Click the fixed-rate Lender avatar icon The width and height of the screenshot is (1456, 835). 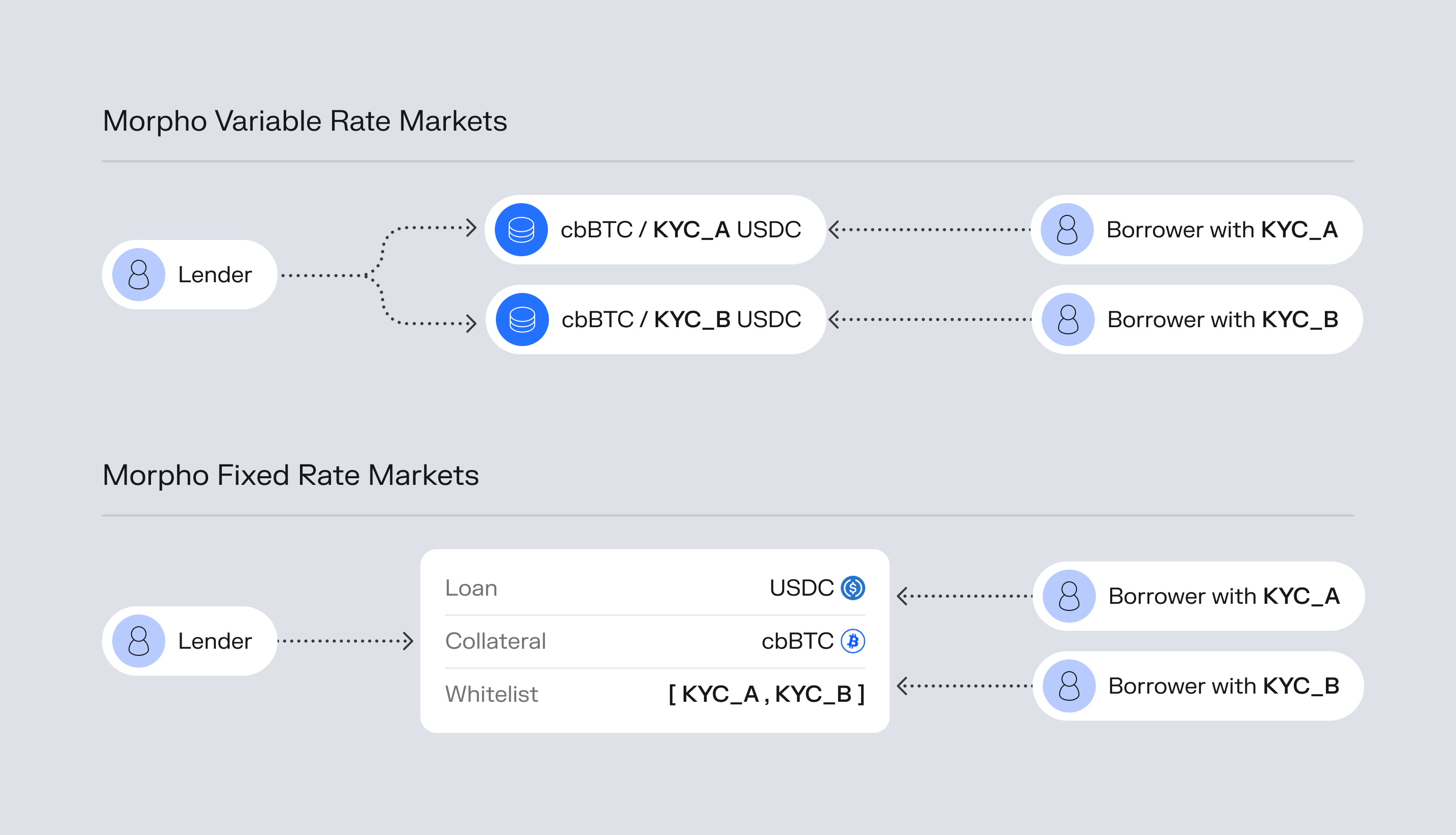pos(139,641)
